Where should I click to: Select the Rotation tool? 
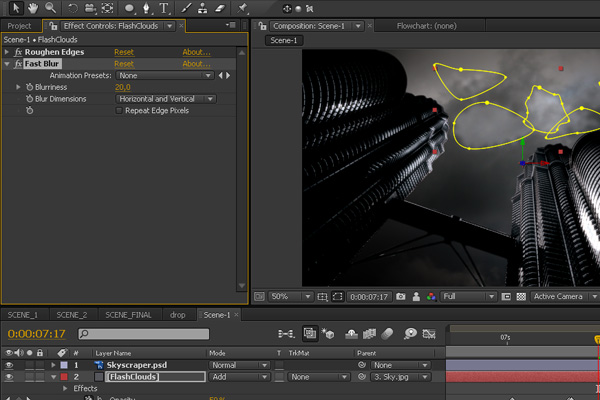tap(73, 8)
